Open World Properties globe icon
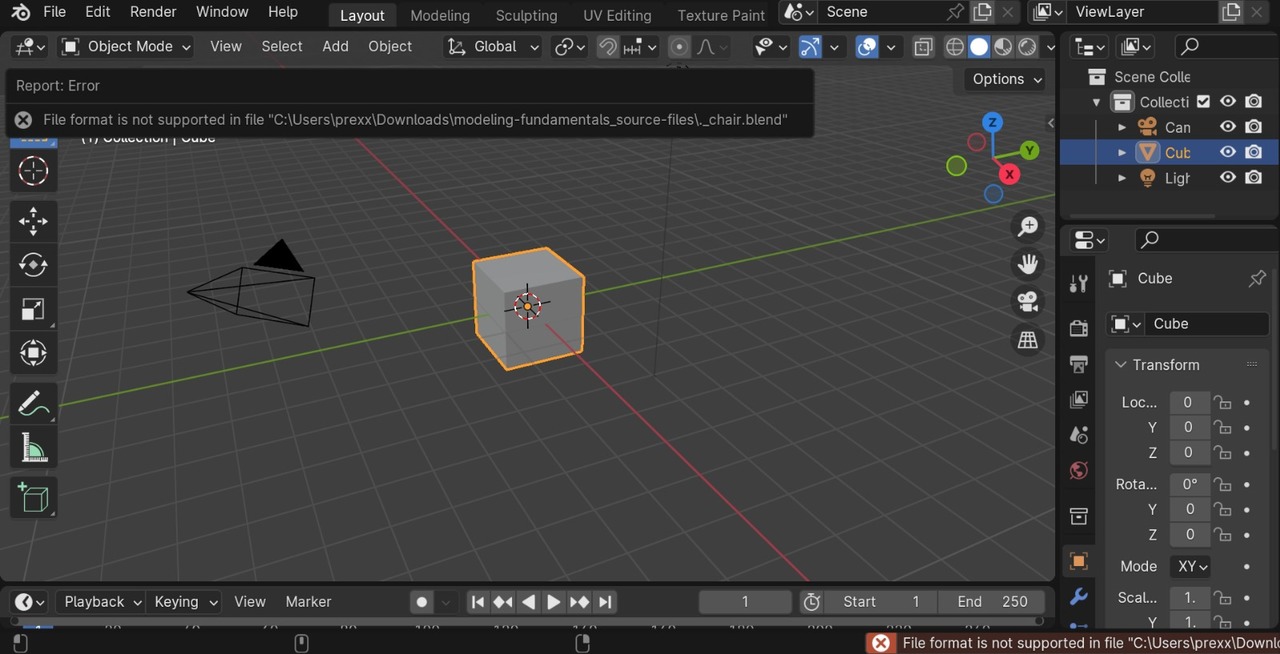The height and width of the screenshot is (654, 1280). 1077,470
